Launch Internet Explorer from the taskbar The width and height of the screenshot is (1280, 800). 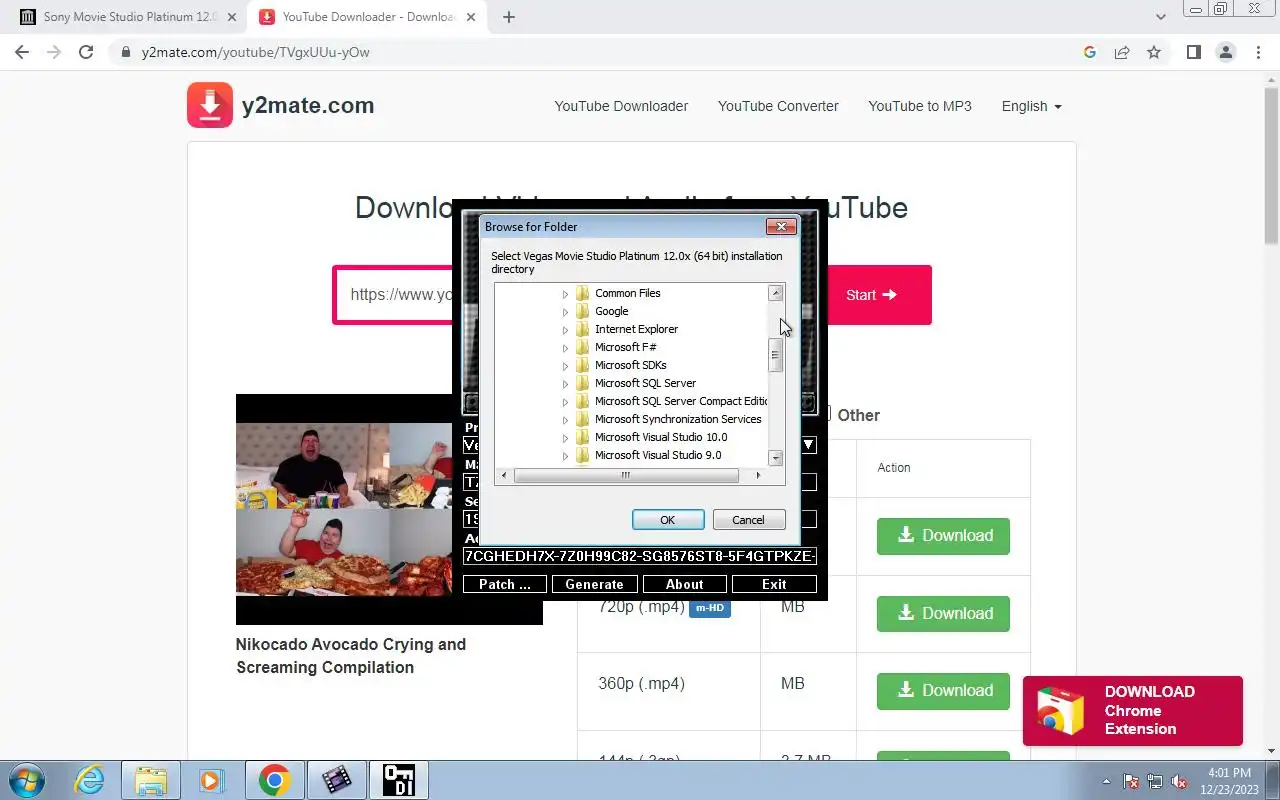click(90, 780)
